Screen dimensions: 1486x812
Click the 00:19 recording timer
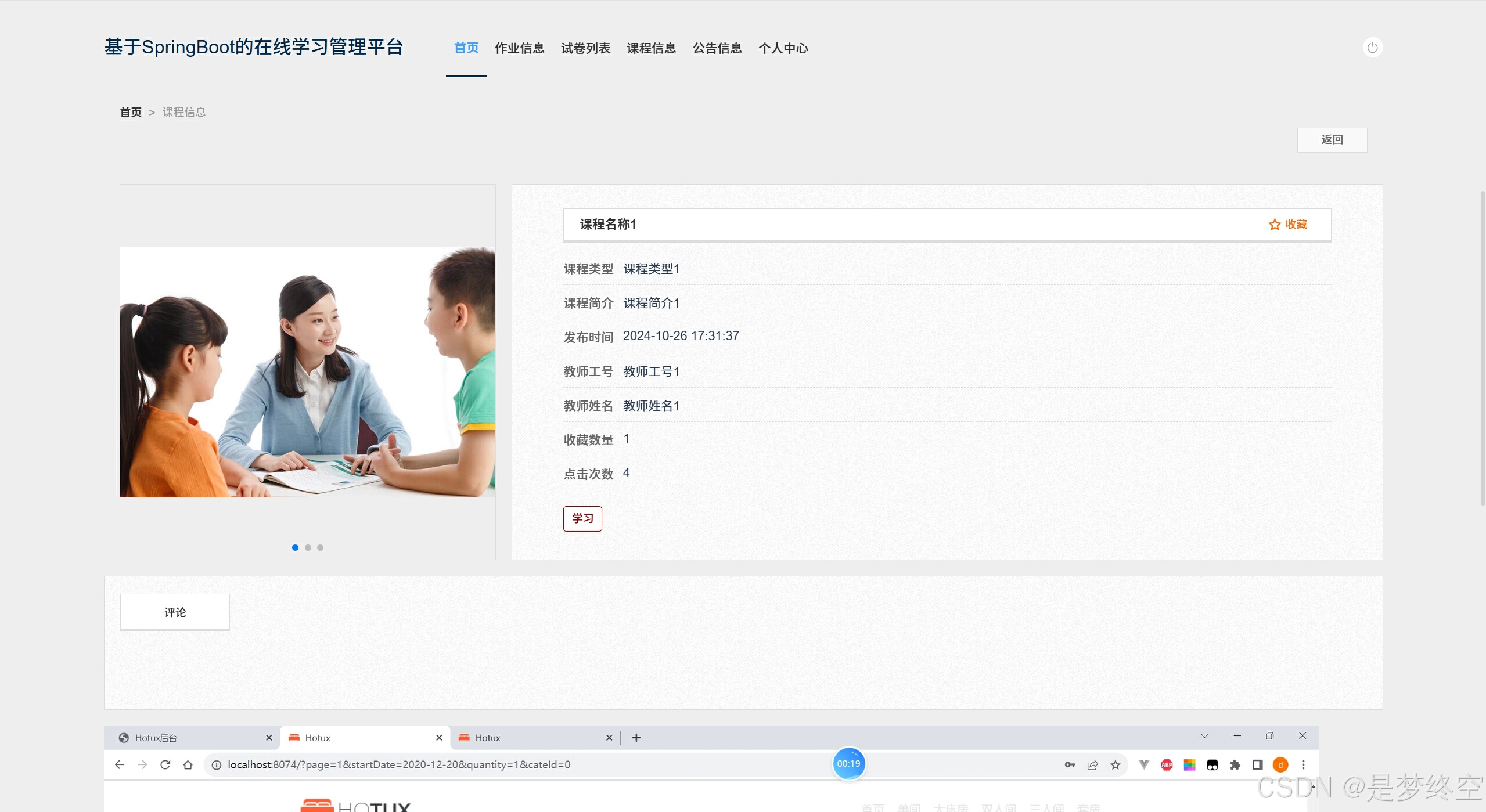pyautogui.click(x=848, y=763)
